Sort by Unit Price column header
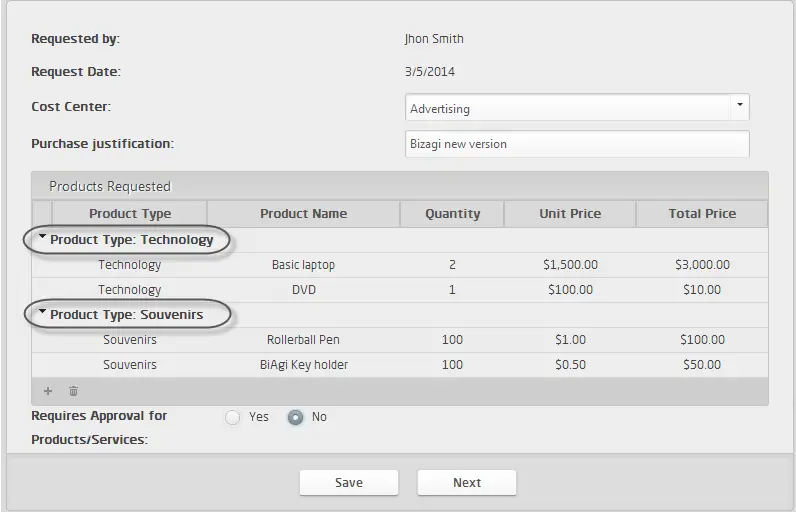 pos(570,214)
